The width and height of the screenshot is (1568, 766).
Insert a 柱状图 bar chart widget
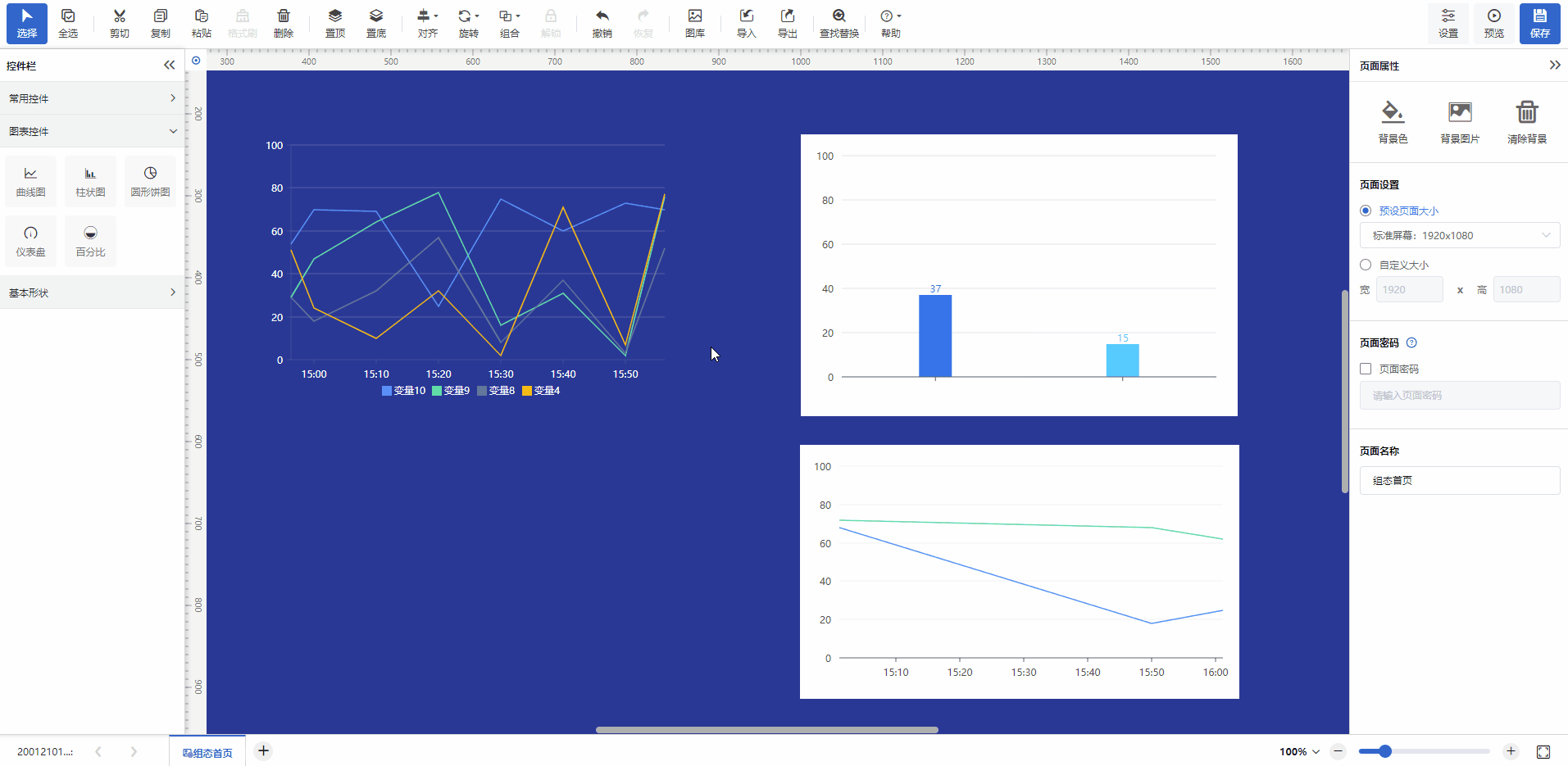click(91, 181)
